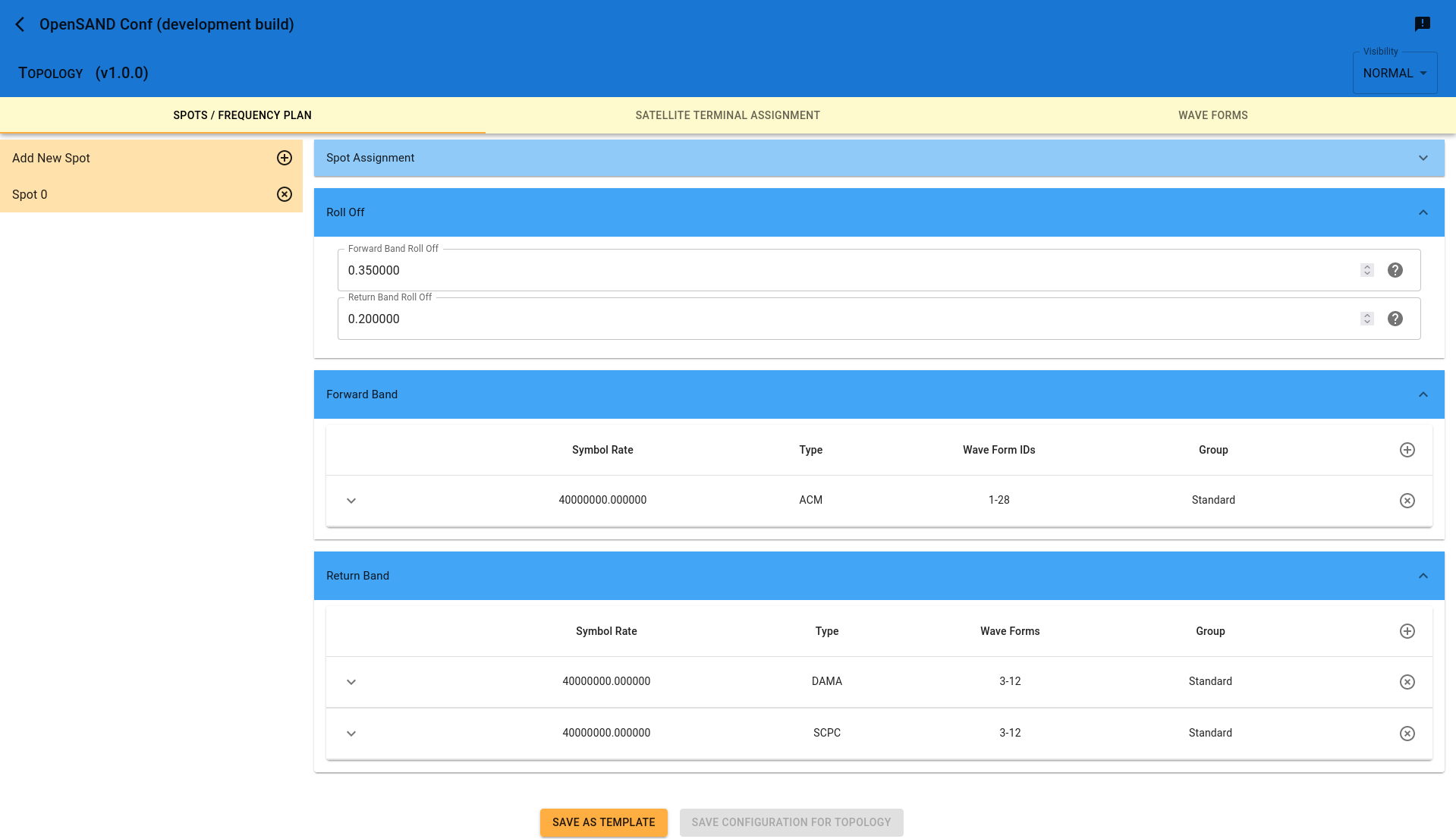The width and height of the screenshot is (1456, 839).
Task: Click Return Band Wave Forms column header
Action: click(x=1010, y=631)
